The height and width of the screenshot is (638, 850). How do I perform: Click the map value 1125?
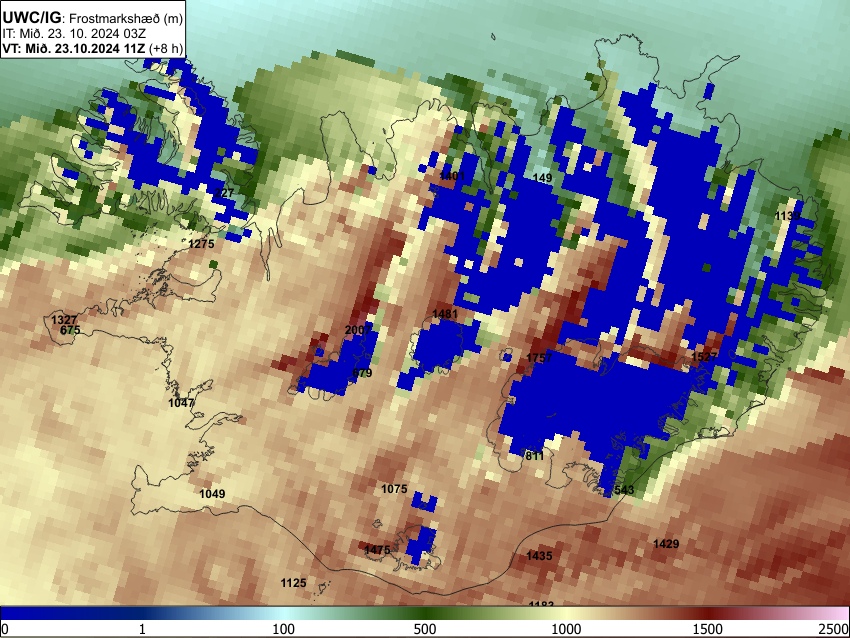[x=293, y=583]
